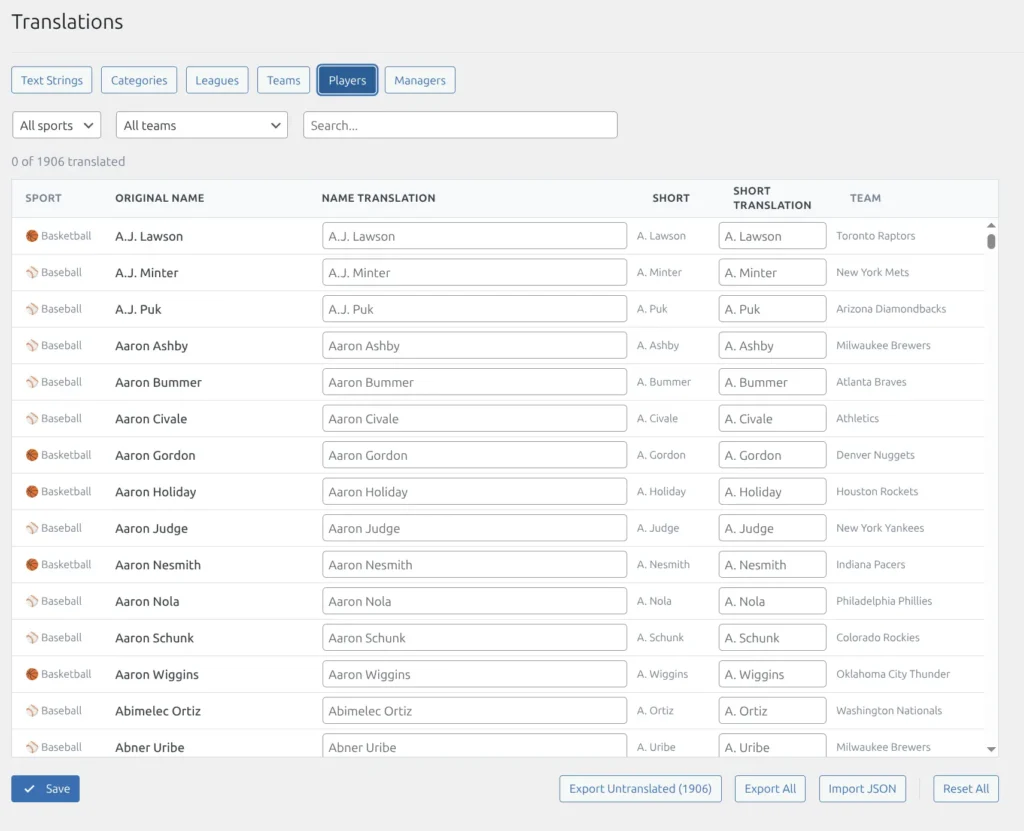This screenshot has width=1024, height=831.
Task: Click Philadelphia Phillies team cell
Action: 884,601
